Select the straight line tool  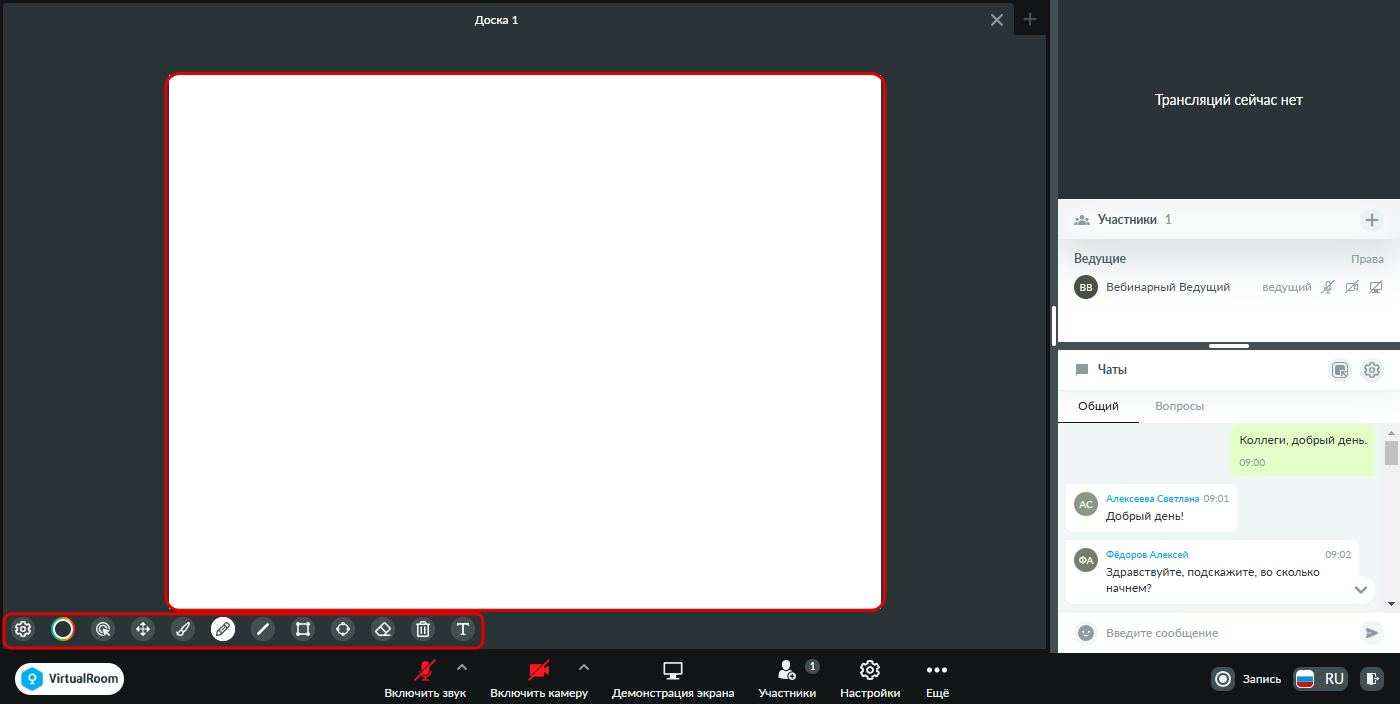[263, 629]
